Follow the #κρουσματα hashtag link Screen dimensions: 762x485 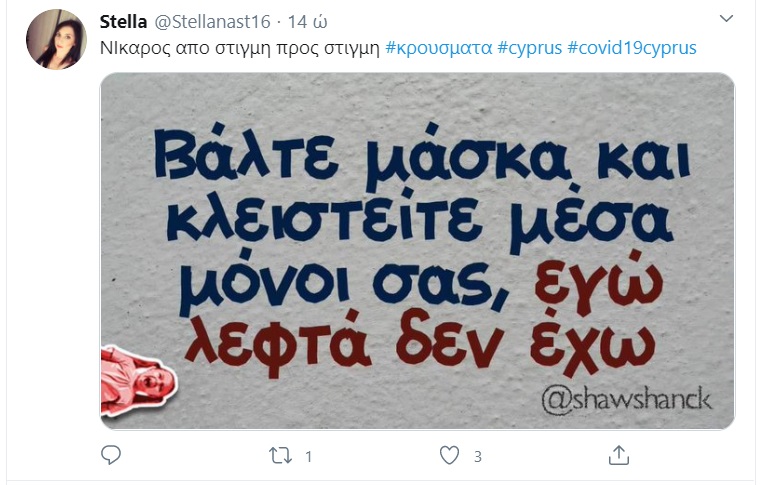click(x=439, y=48)
